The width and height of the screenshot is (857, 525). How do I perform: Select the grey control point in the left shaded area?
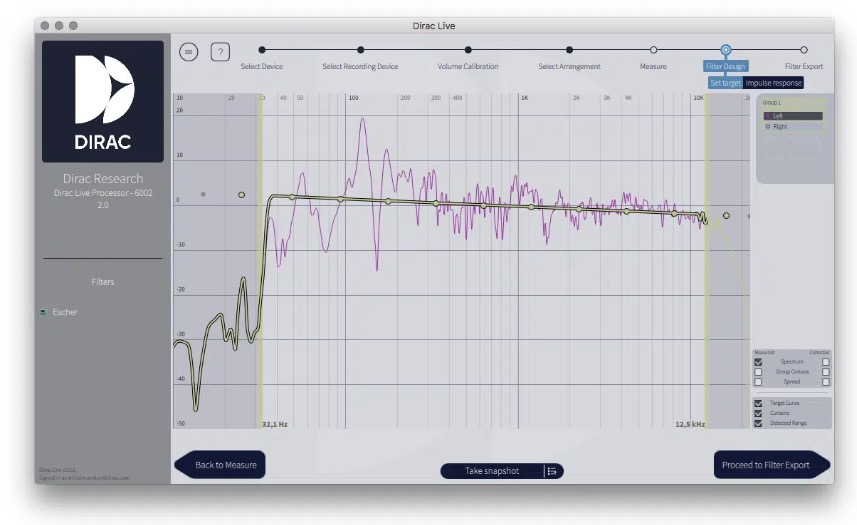(203, 194)
